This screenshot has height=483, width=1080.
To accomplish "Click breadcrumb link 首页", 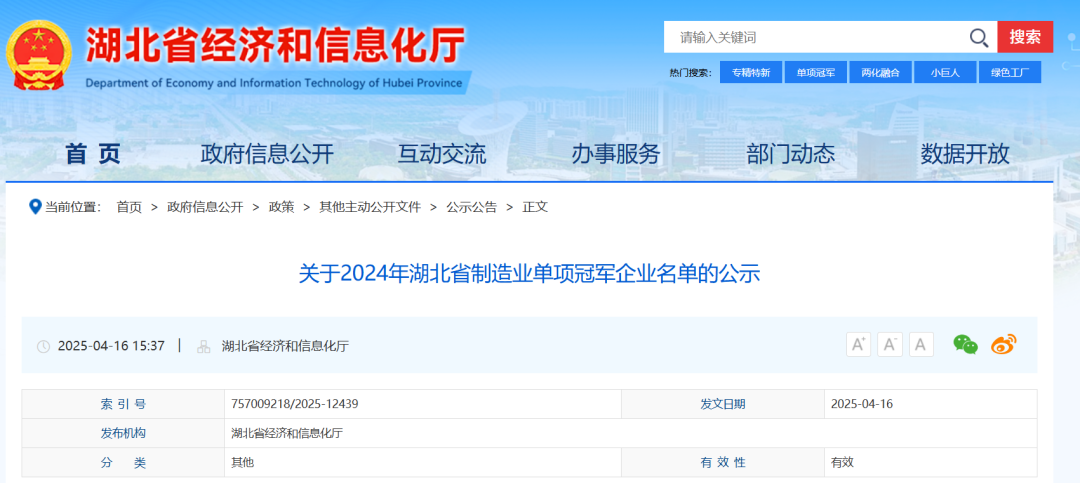I will [x=129, y=207].
